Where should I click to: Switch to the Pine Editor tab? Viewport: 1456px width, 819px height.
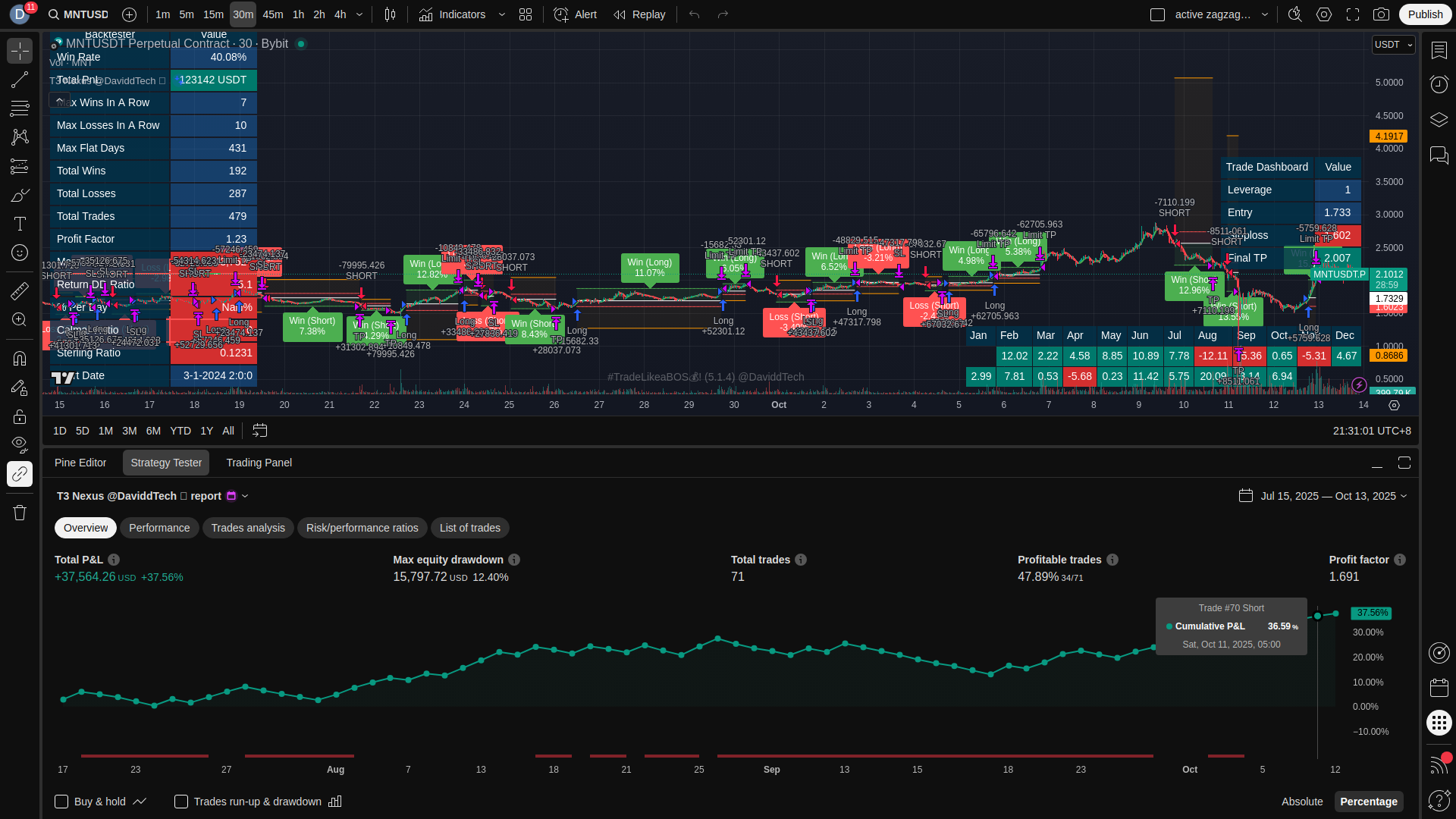tap(80, 463)
